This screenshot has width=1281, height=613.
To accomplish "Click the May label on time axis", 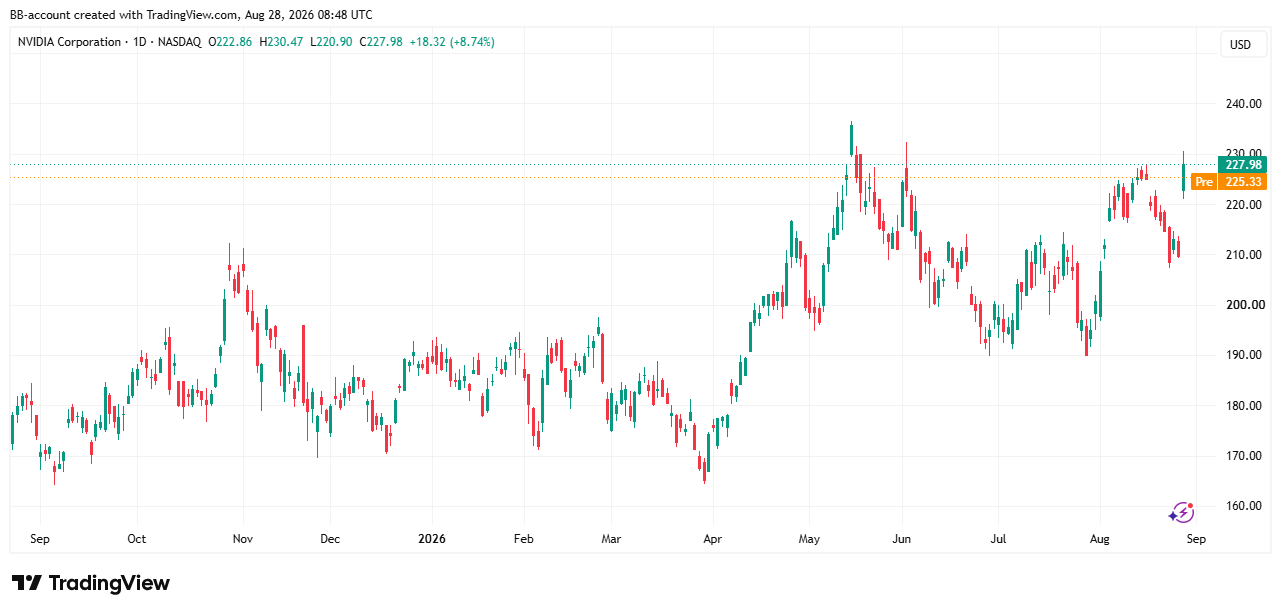I will (809, 539).
